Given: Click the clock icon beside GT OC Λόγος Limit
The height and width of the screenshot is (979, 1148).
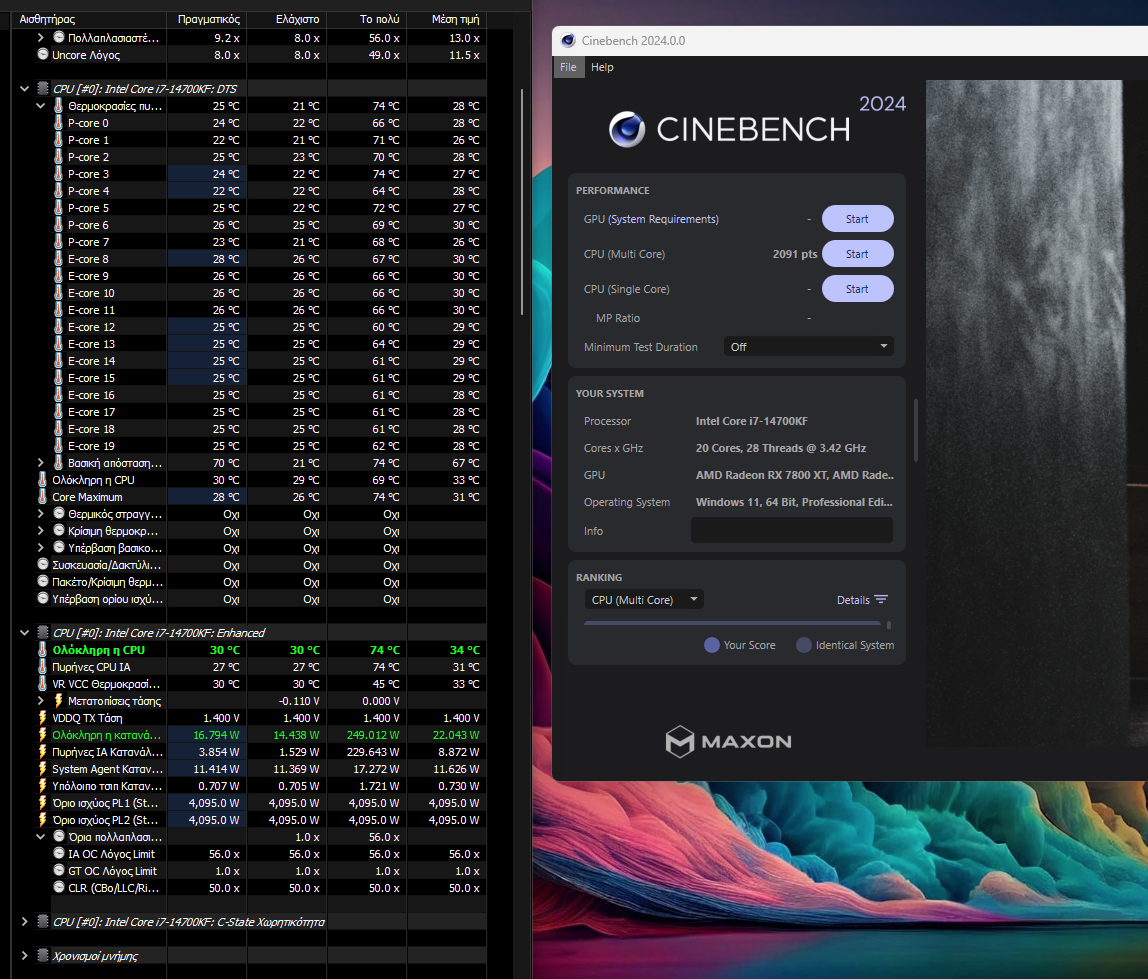Looking at the screenshot, I should [x=59, y=871].
